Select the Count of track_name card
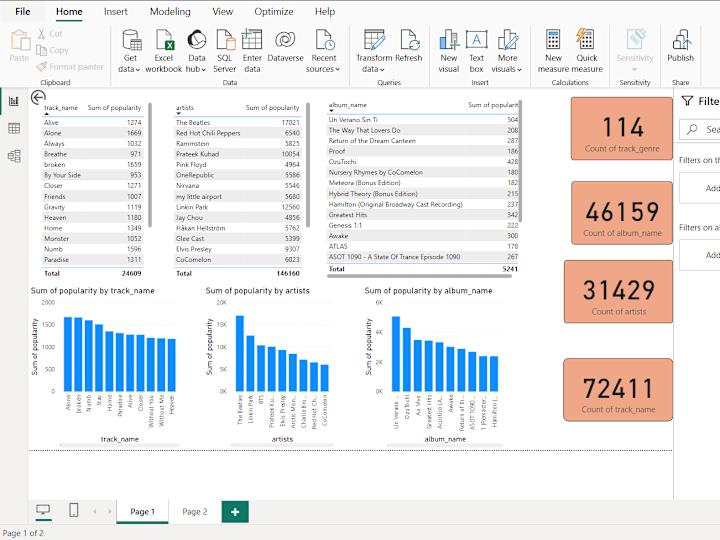The image size is (720, 540). click(x=618, y=389)
